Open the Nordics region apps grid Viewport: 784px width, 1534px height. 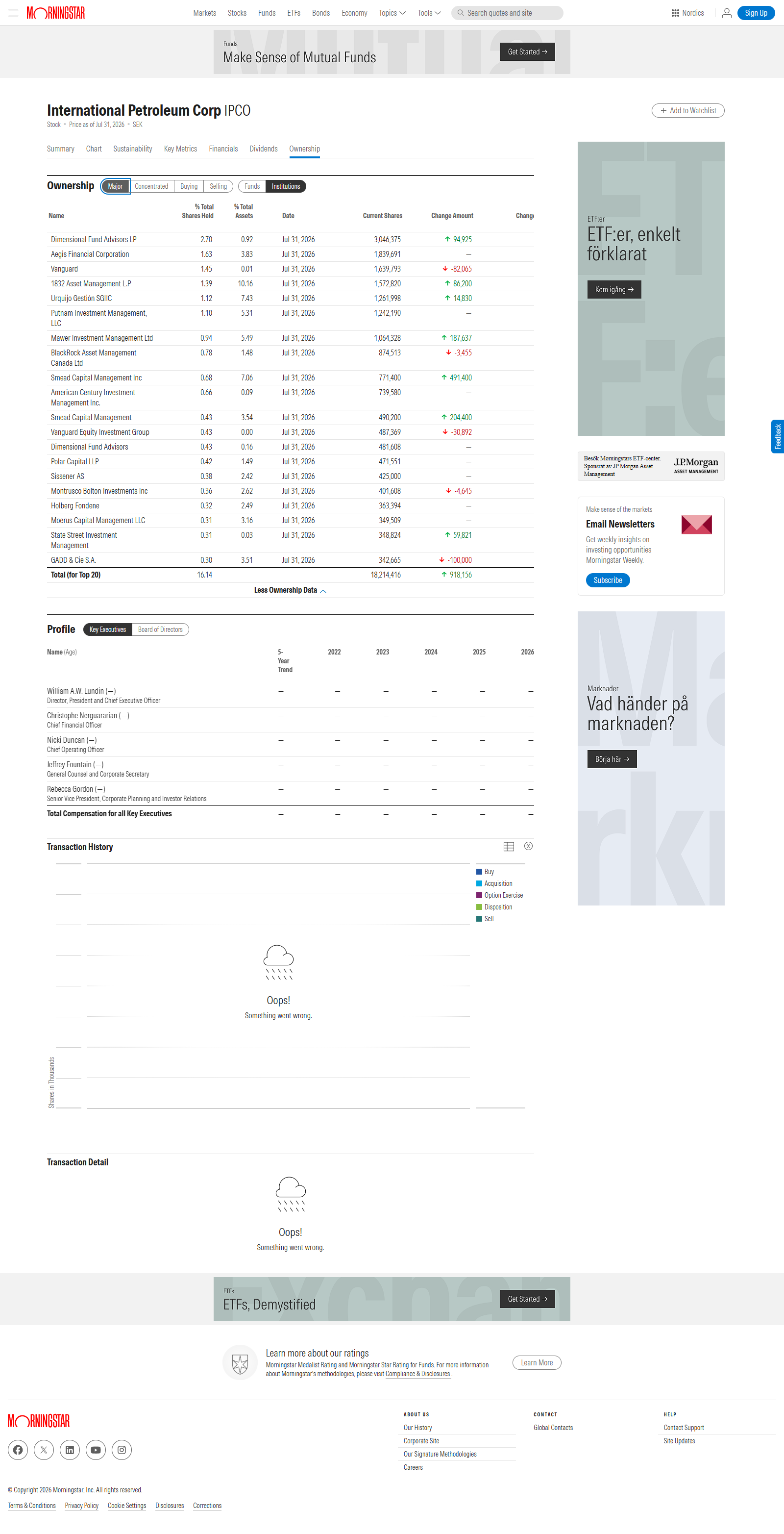687,13
